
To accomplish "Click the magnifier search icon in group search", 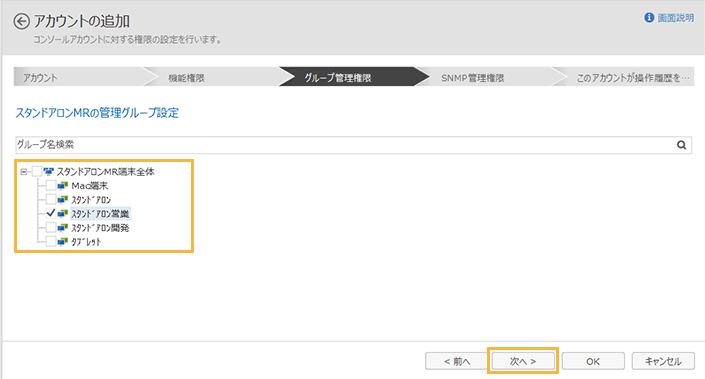I will coord(682,145).
